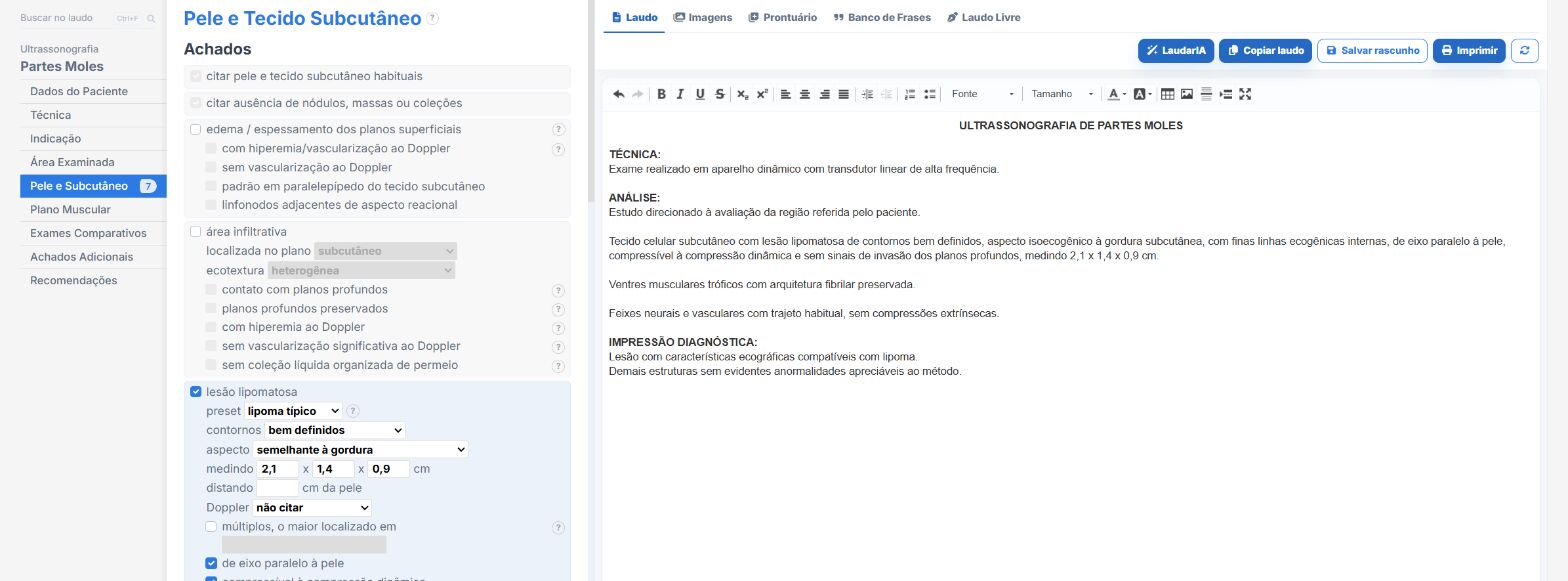
Task: Toggle citar ausência de nódulos, massas ou coleções
Action: click(196, 103)
